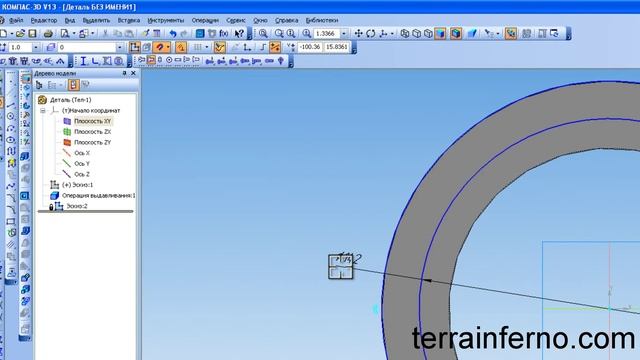The width and height of the screenshot is (640, 360).
Task: Open the Сервис menu
Action: pos(236,20)
